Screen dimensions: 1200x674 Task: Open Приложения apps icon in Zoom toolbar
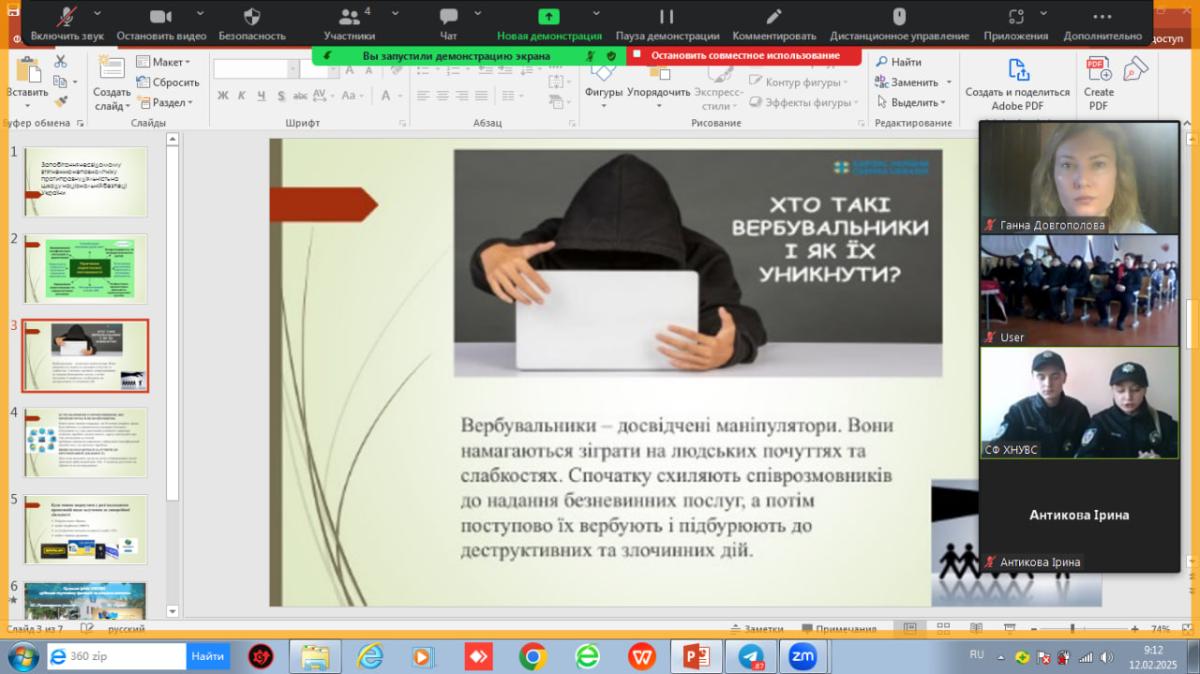1016,16
